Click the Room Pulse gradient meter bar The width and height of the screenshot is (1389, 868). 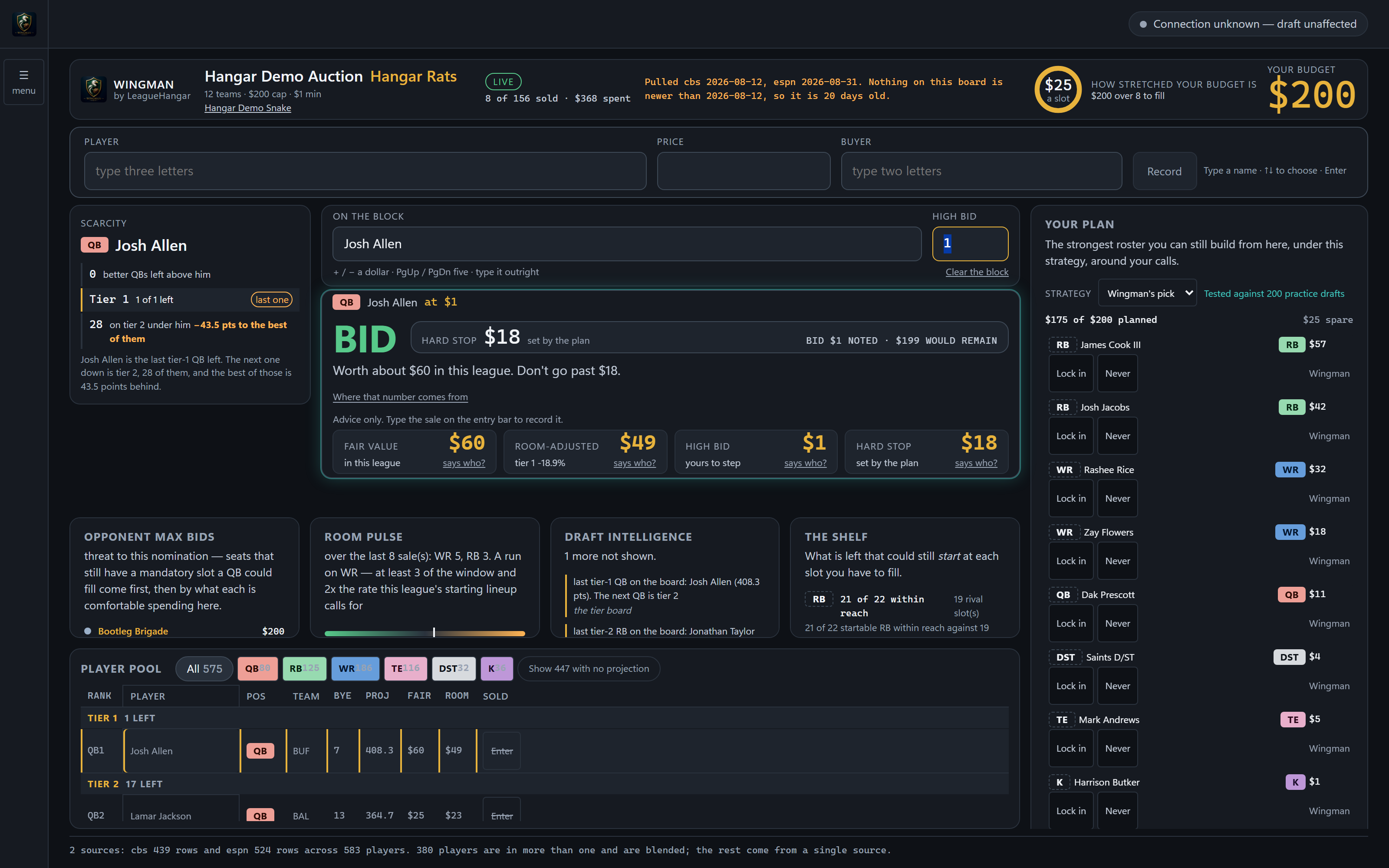coord(425,633)
